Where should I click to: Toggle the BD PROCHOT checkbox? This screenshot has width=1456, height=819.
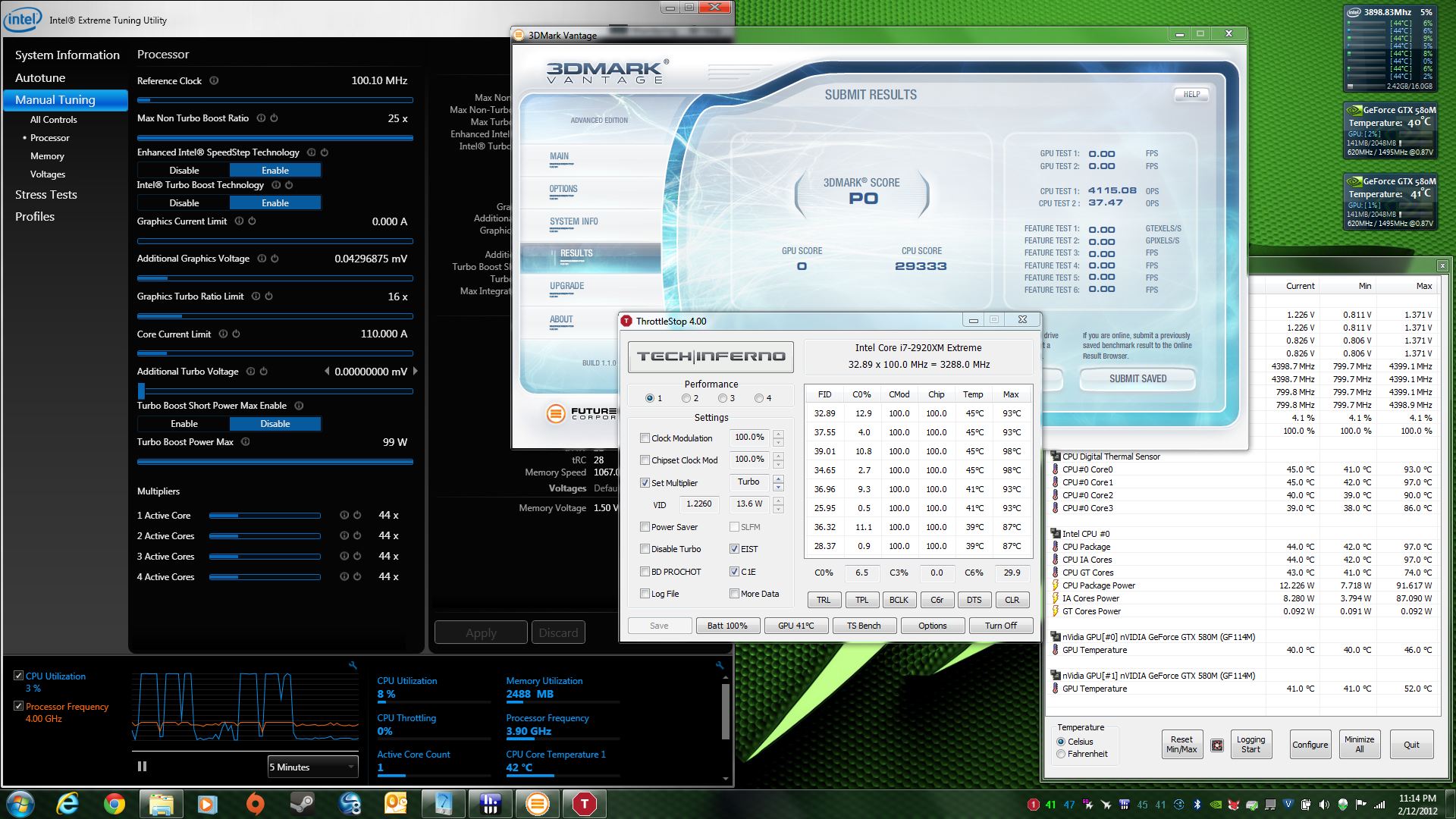pos(645,571)
